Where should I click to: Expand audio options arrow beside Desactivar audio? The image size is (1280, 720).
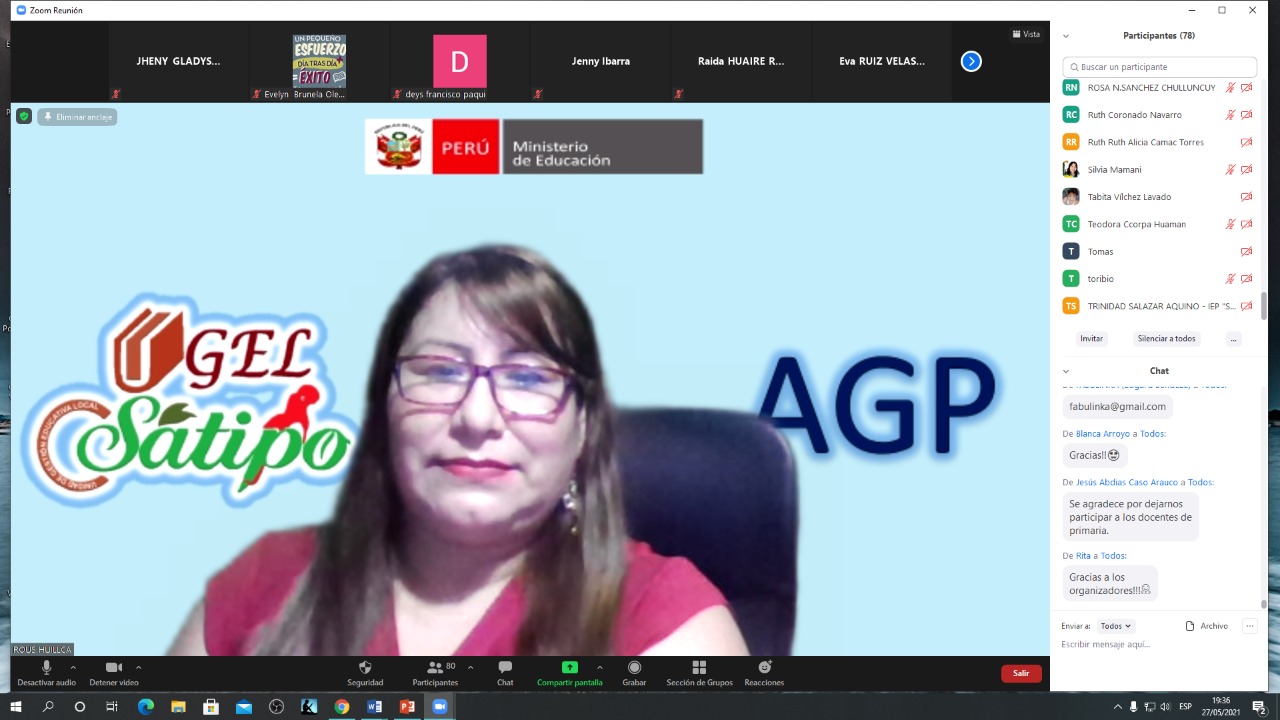73,667
